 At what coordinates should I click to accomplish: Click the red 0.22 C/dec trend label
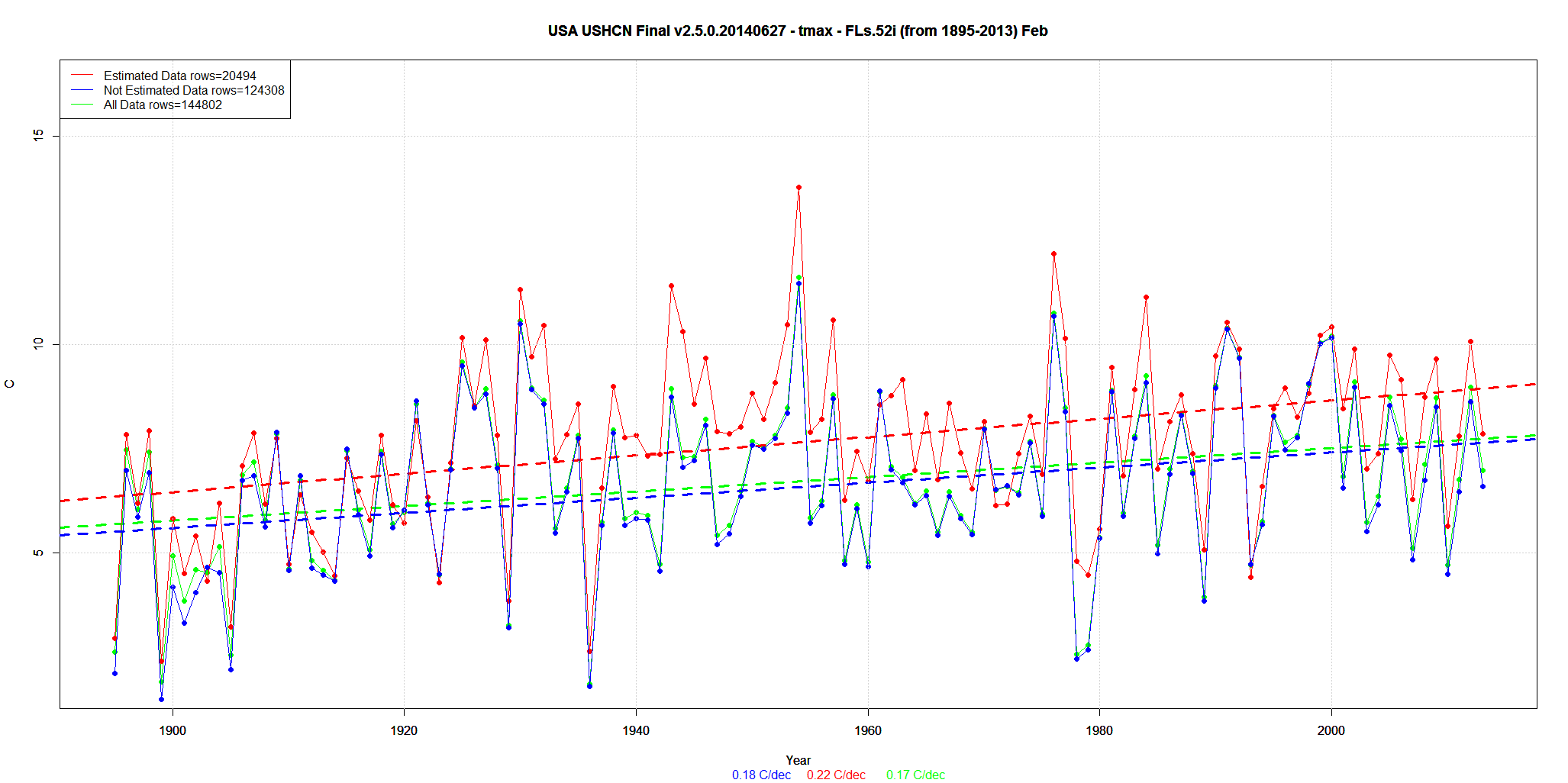click(x=836, y=775)
